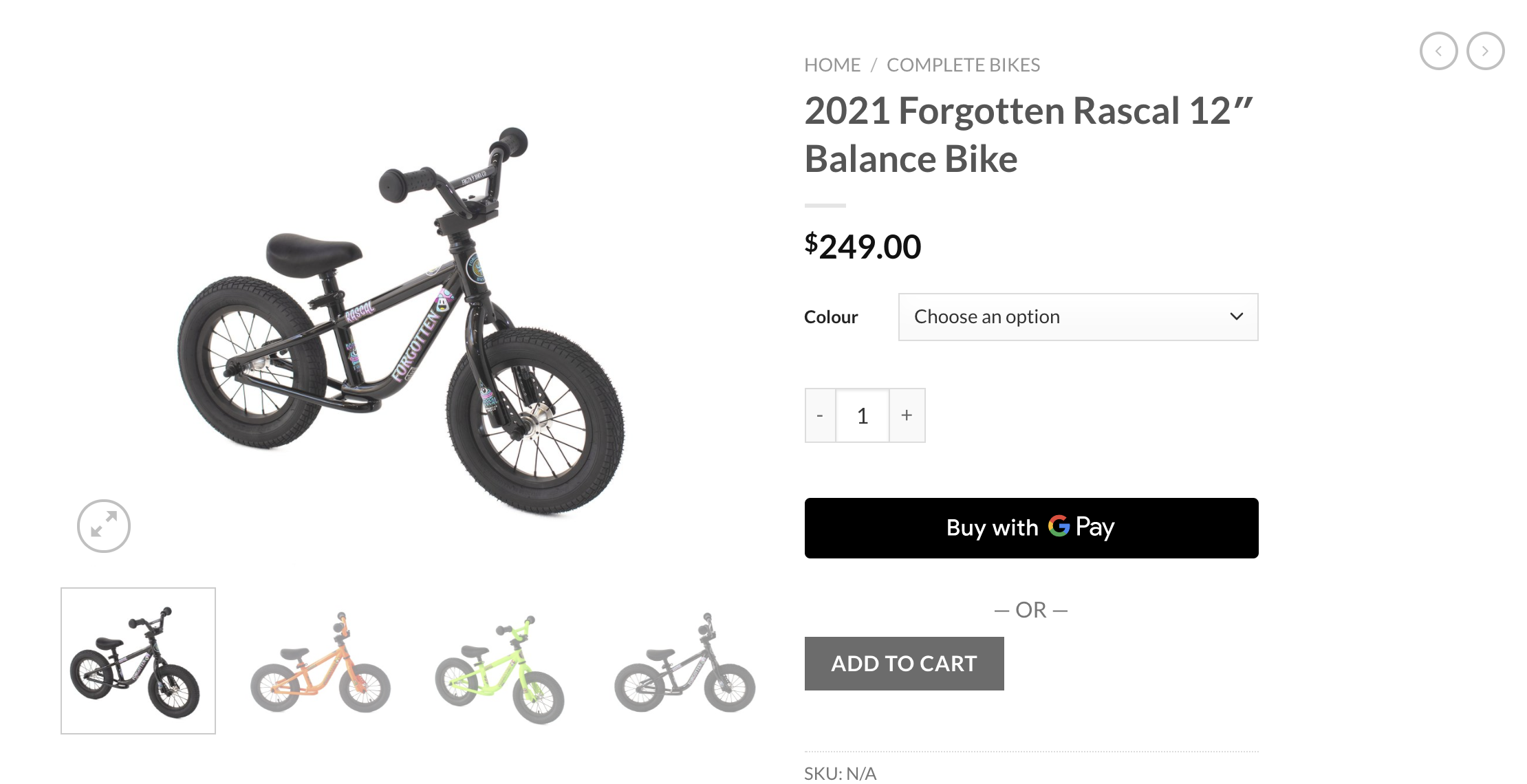
Task: Open the image zoom expand icon
Action: [104, 526]
